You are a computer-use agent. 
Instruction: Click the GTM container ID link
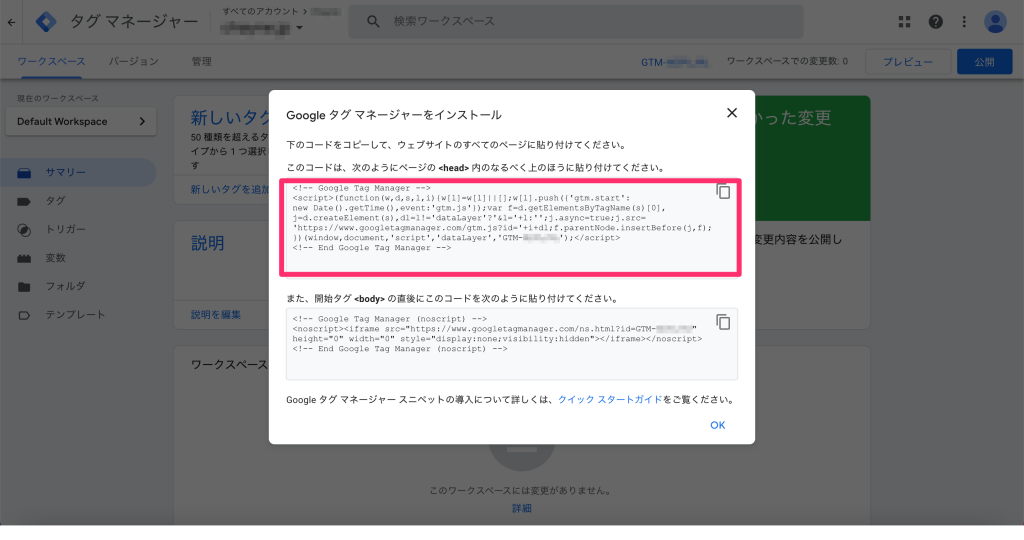click(674, 62)
